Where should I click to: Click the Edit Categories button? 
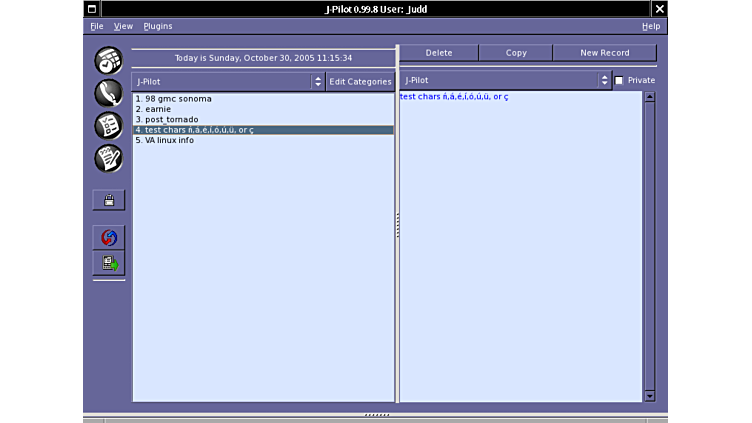click(360, 82)
